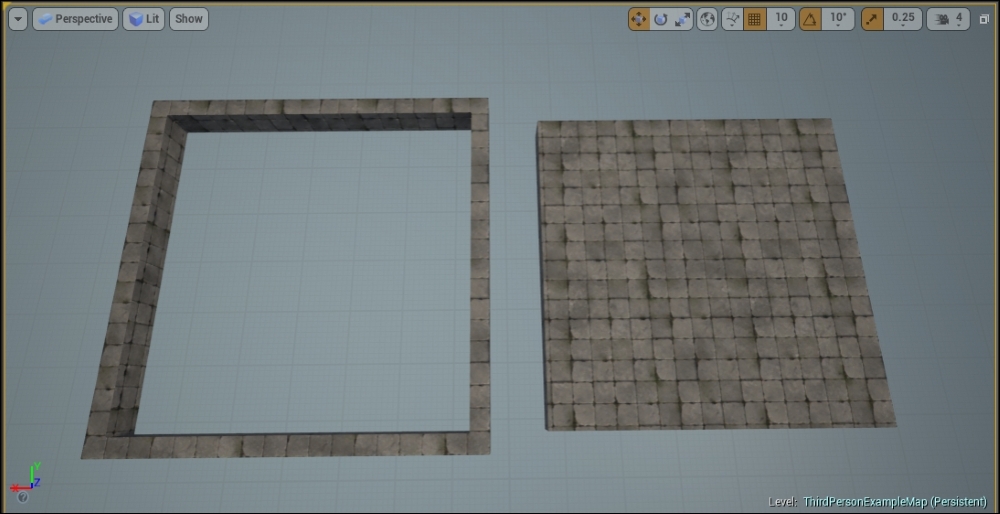The image size is (1000, 514).
Task: Open the Perspective view type menu
Action: [76, 19]
